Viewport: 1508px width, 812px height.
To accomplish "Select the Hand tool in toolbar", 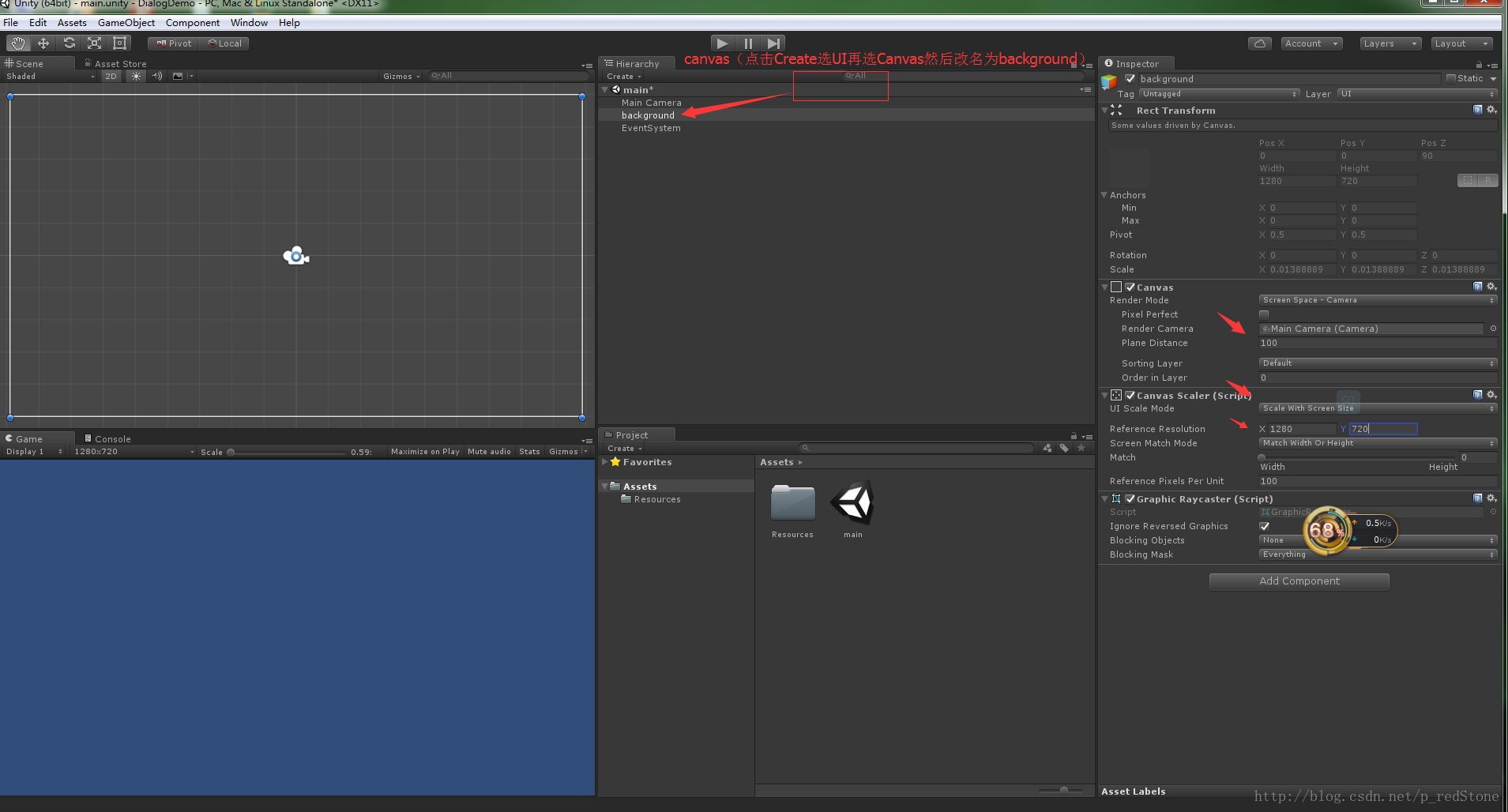I will [x=18, y=43].
